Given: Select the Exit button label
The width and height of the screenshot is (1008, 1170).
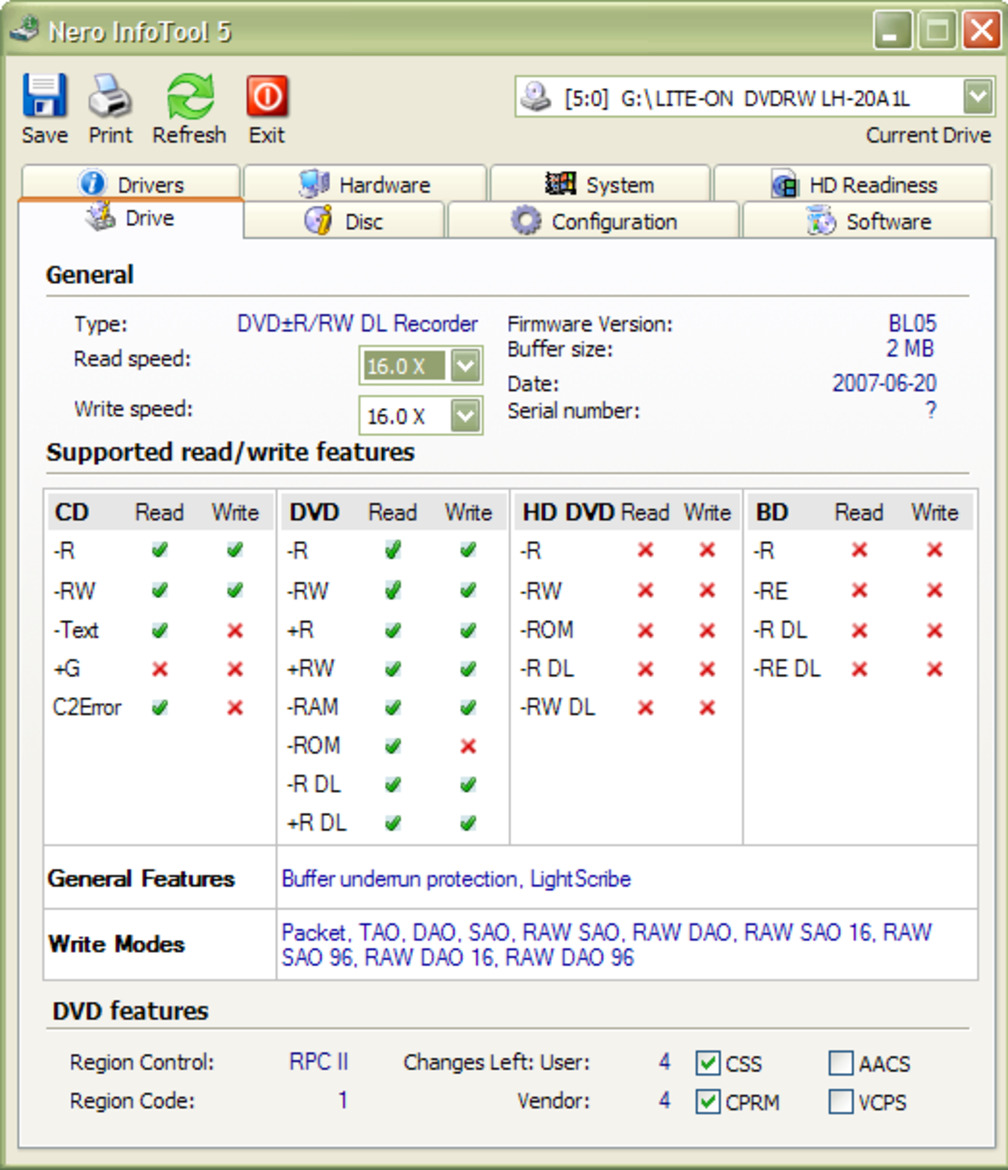Looking at the screenshot, I should point(266,135).
